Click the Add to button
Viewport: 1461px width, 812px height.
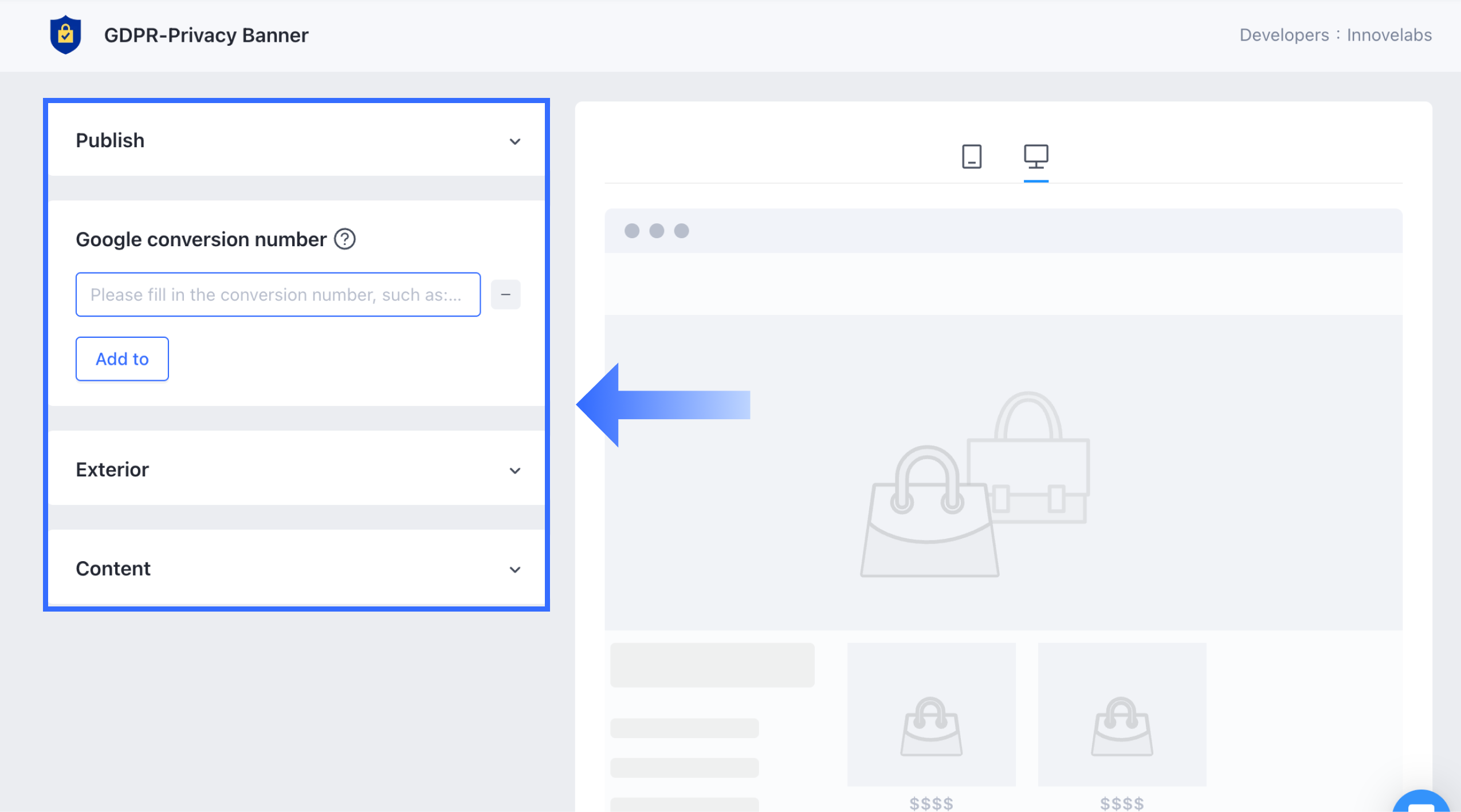tap(122, 359)
